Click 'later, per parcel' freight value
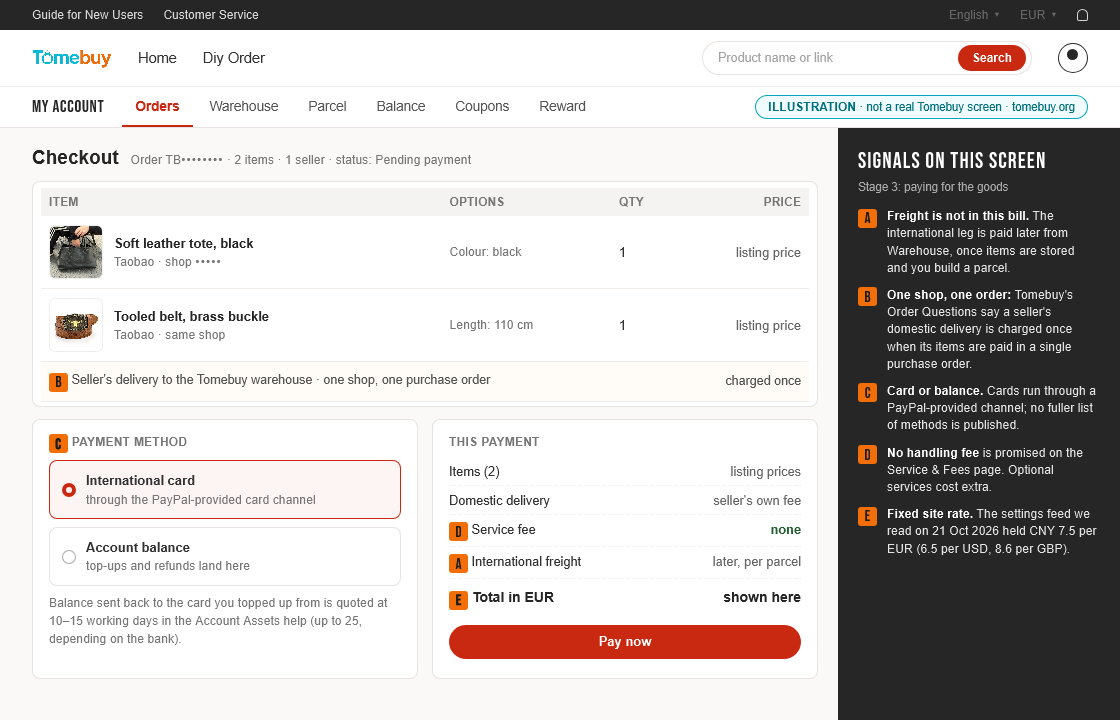 [x=756, y=562]
